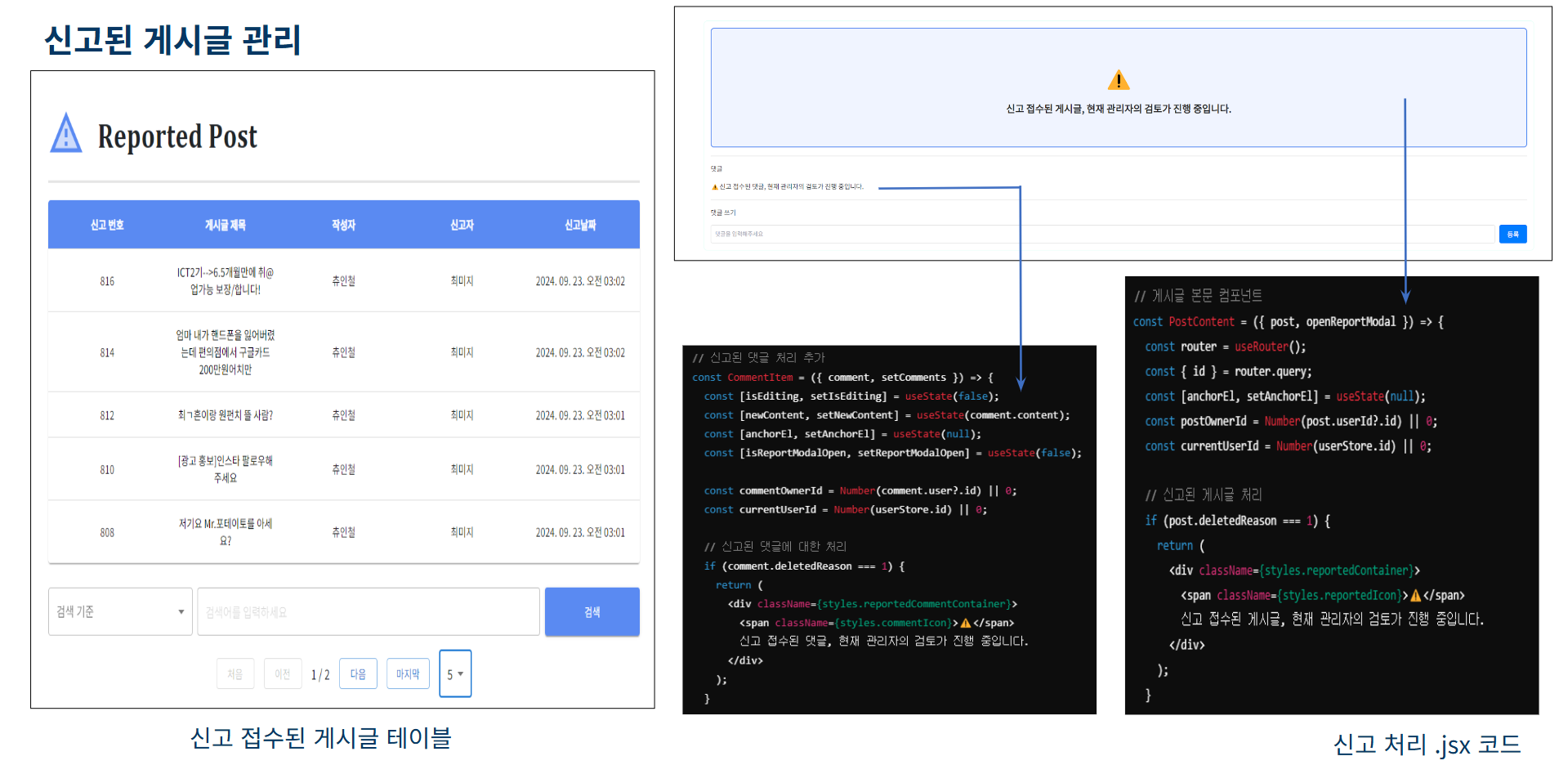
Task: Click the warning emoji in the PostContent code
Action: click(1415, 596)
